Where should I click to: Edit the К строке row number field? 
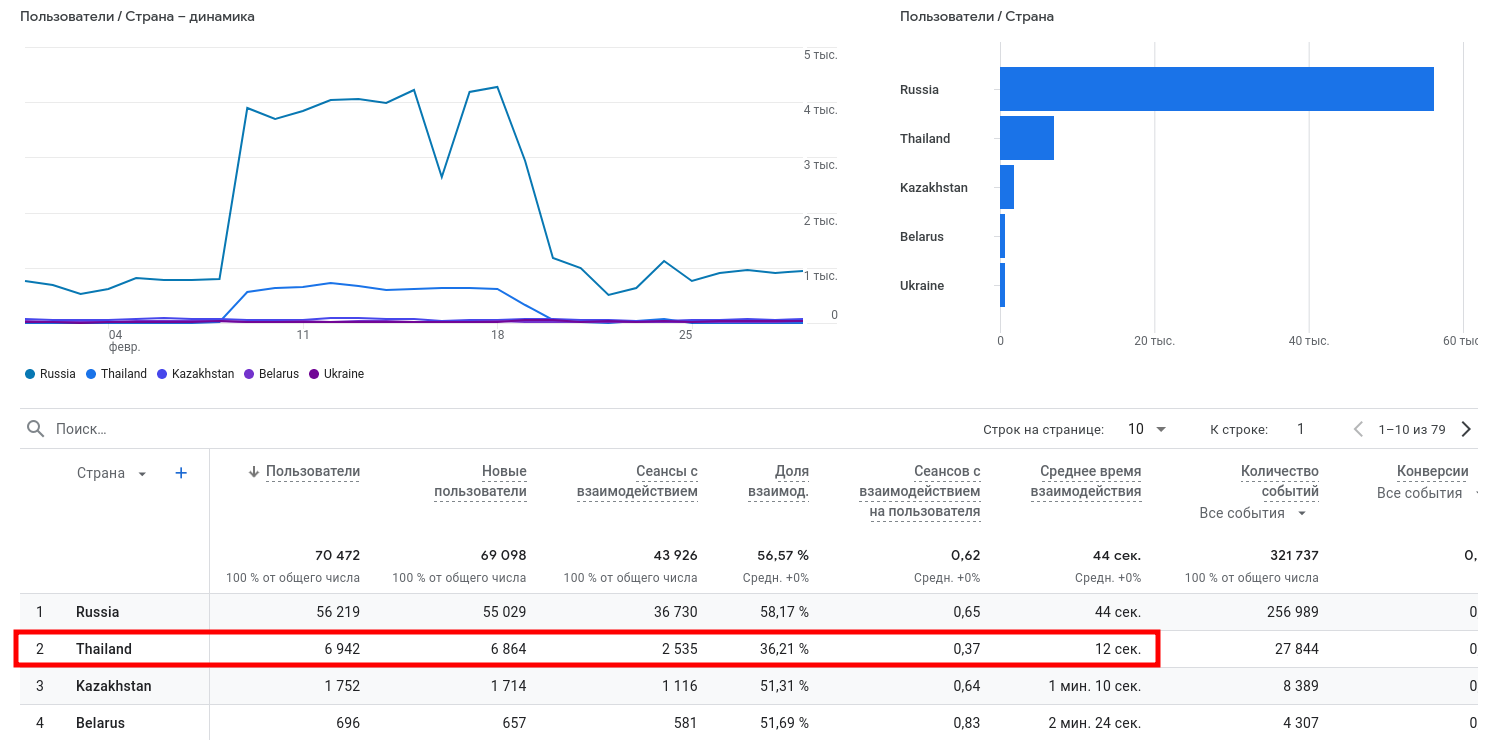coord(1300,429)
